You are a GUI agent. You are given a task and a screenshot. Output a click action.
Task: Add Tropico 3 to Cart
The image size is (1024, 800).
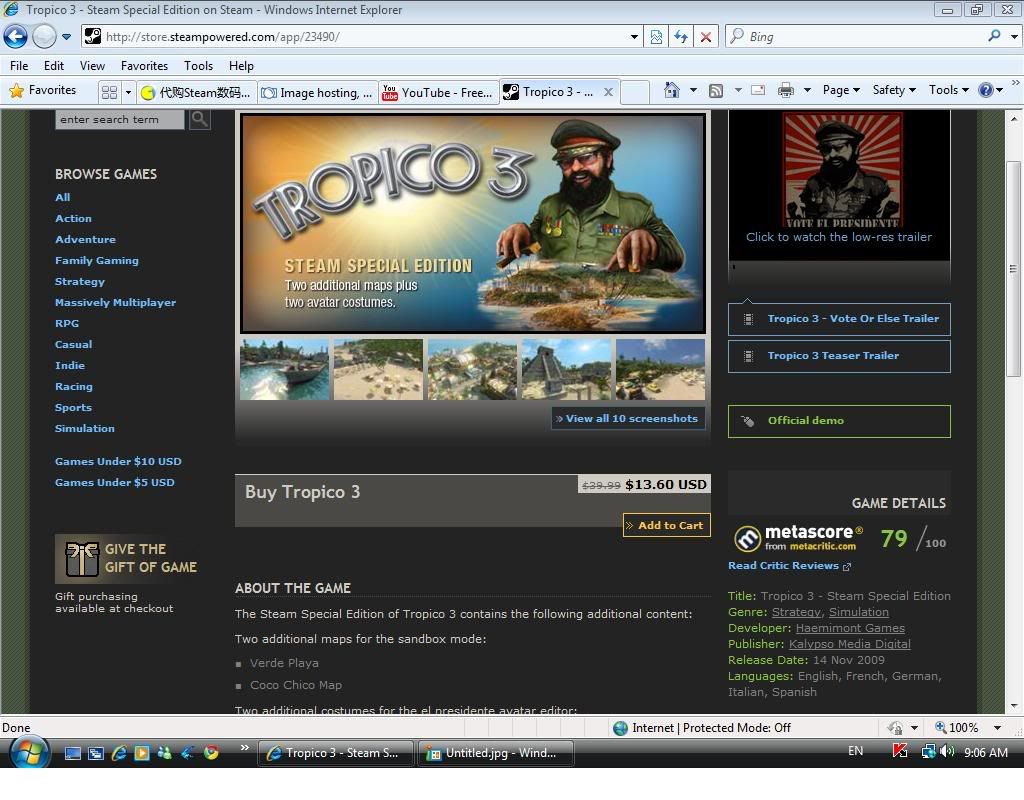coord(667,525)
